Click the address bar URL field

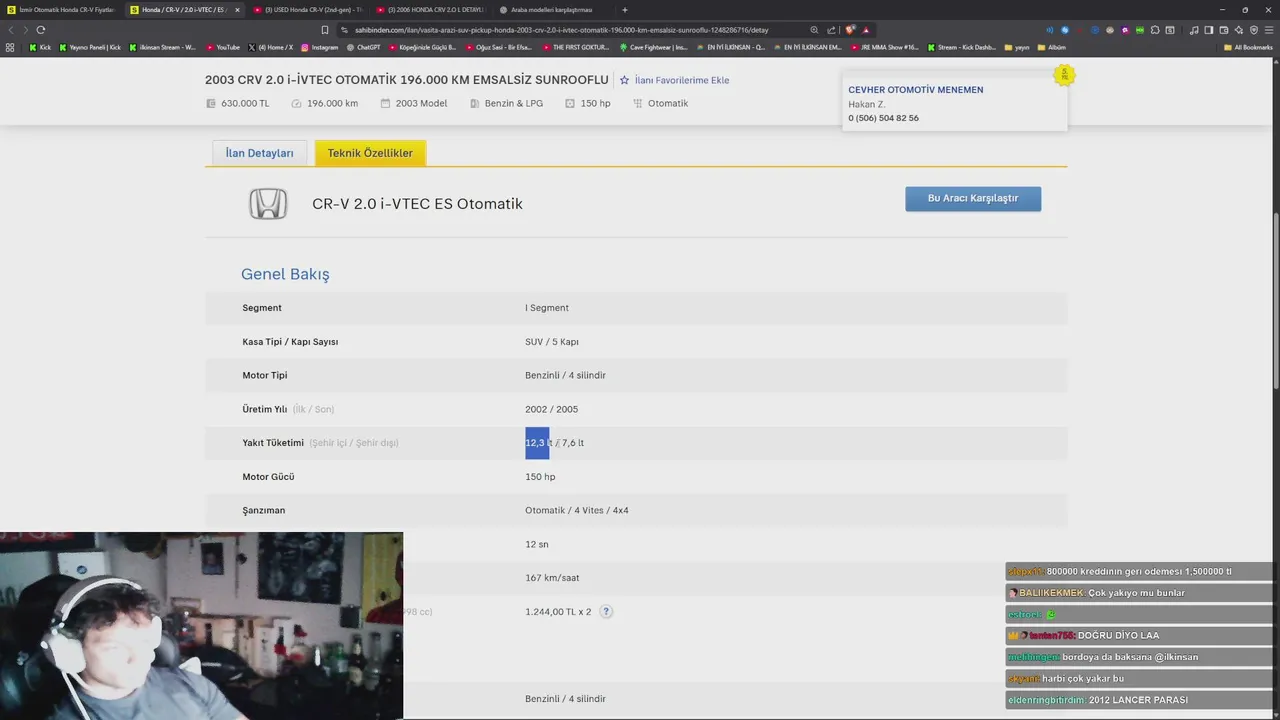pyautogui.click(x=570, y=30)
